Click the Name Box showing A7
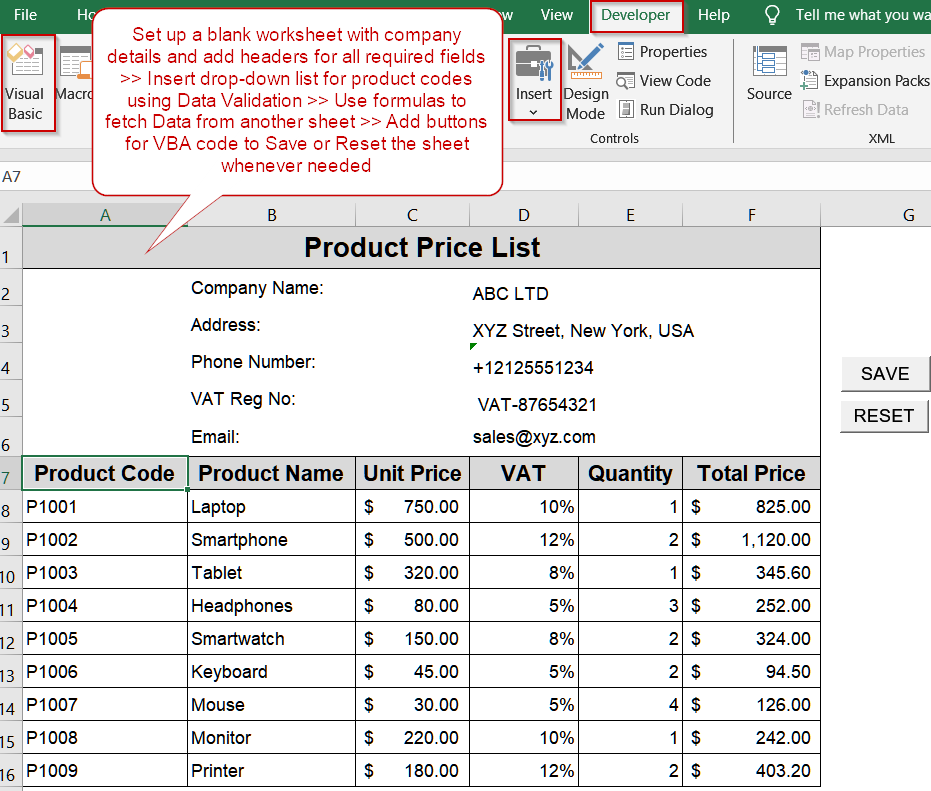Viewport: 931px width, 791px height. [40, 176]
